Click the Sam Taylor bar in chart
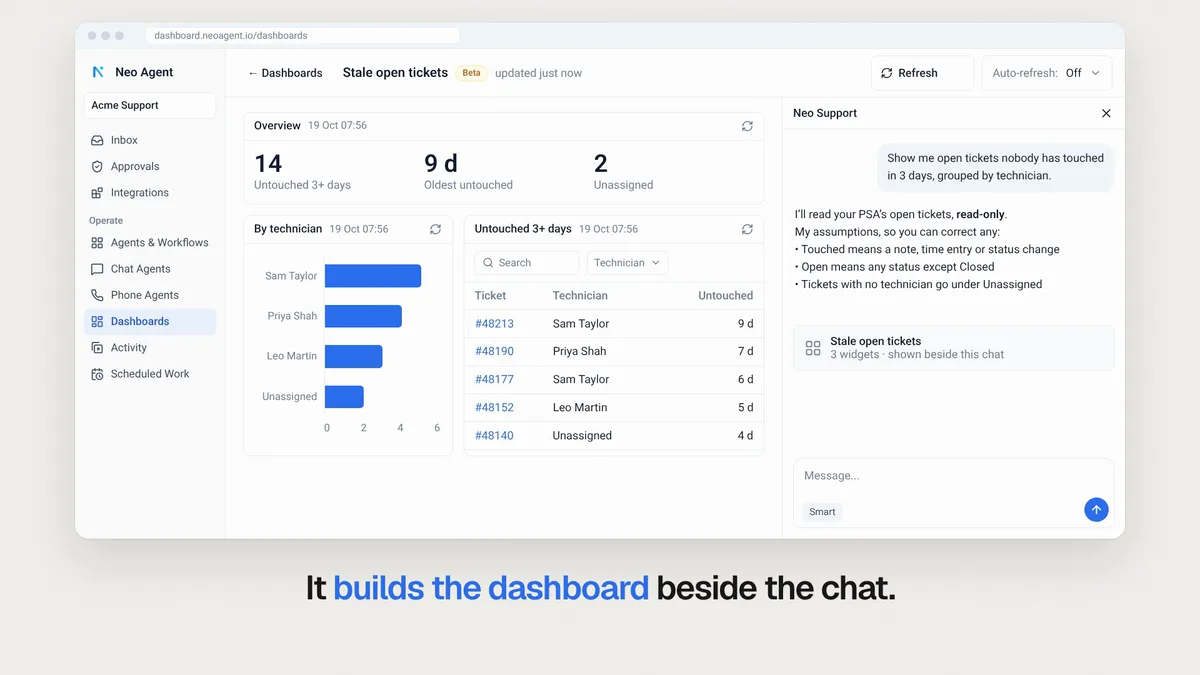Image resolution: width=1200 pixels, height=675 pixels. [373, 276]
